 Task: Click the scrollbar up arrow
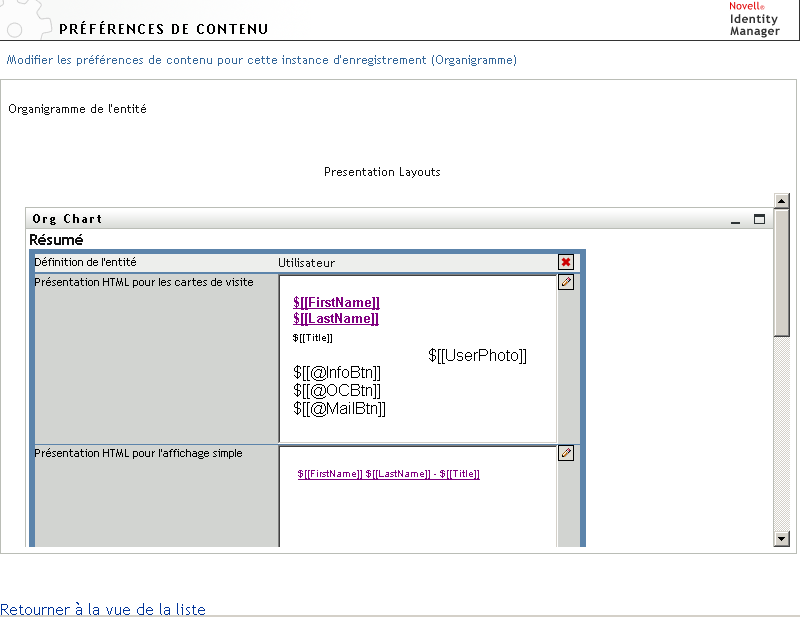coord(782,201)
